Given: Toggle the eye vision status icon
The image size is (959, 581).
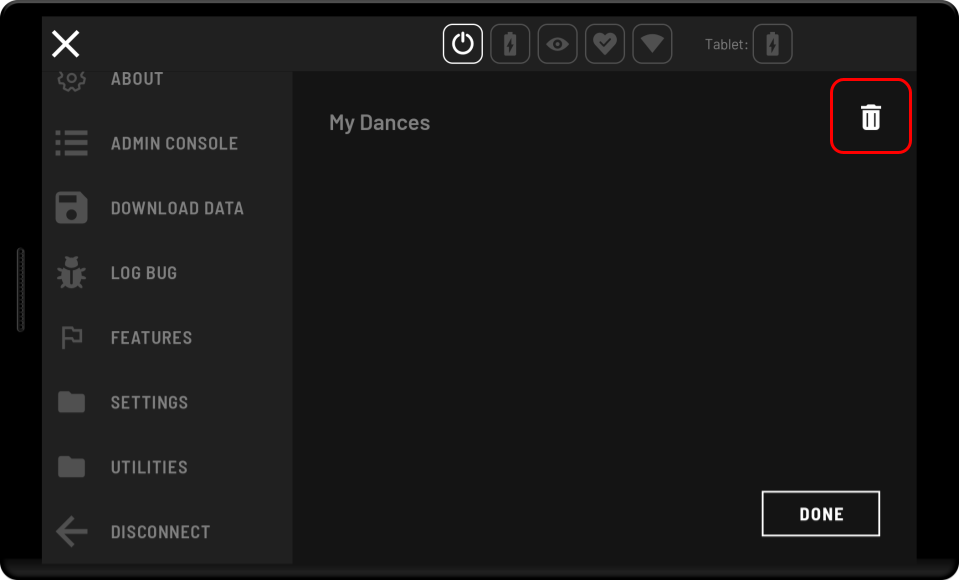Looking at the screenshot, I should [x=557, y=44].
